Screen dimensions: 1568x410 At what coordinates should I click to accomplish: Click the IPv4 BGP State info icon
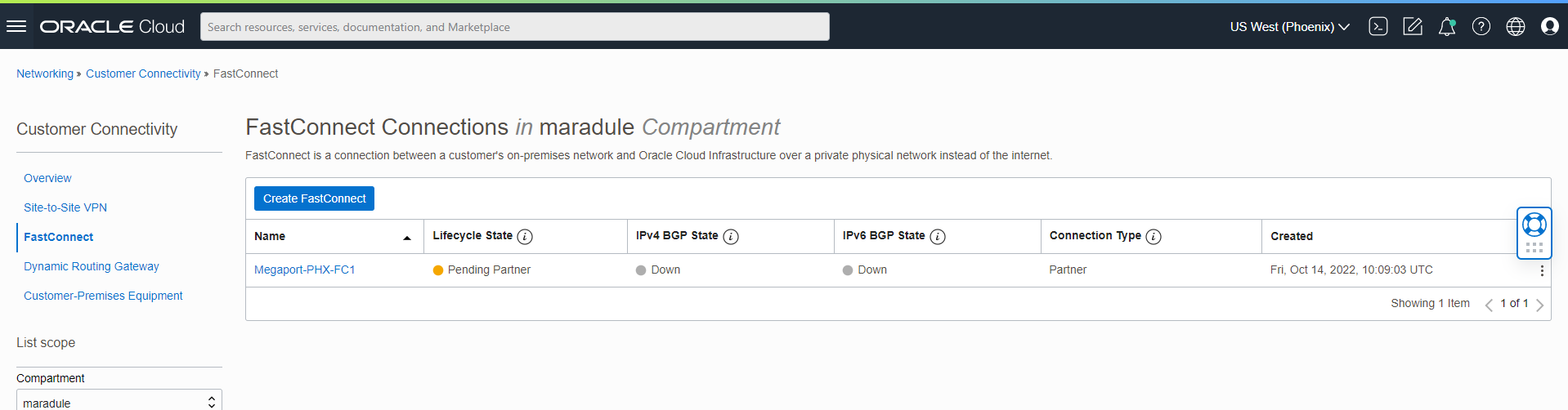tap(731, 237)
